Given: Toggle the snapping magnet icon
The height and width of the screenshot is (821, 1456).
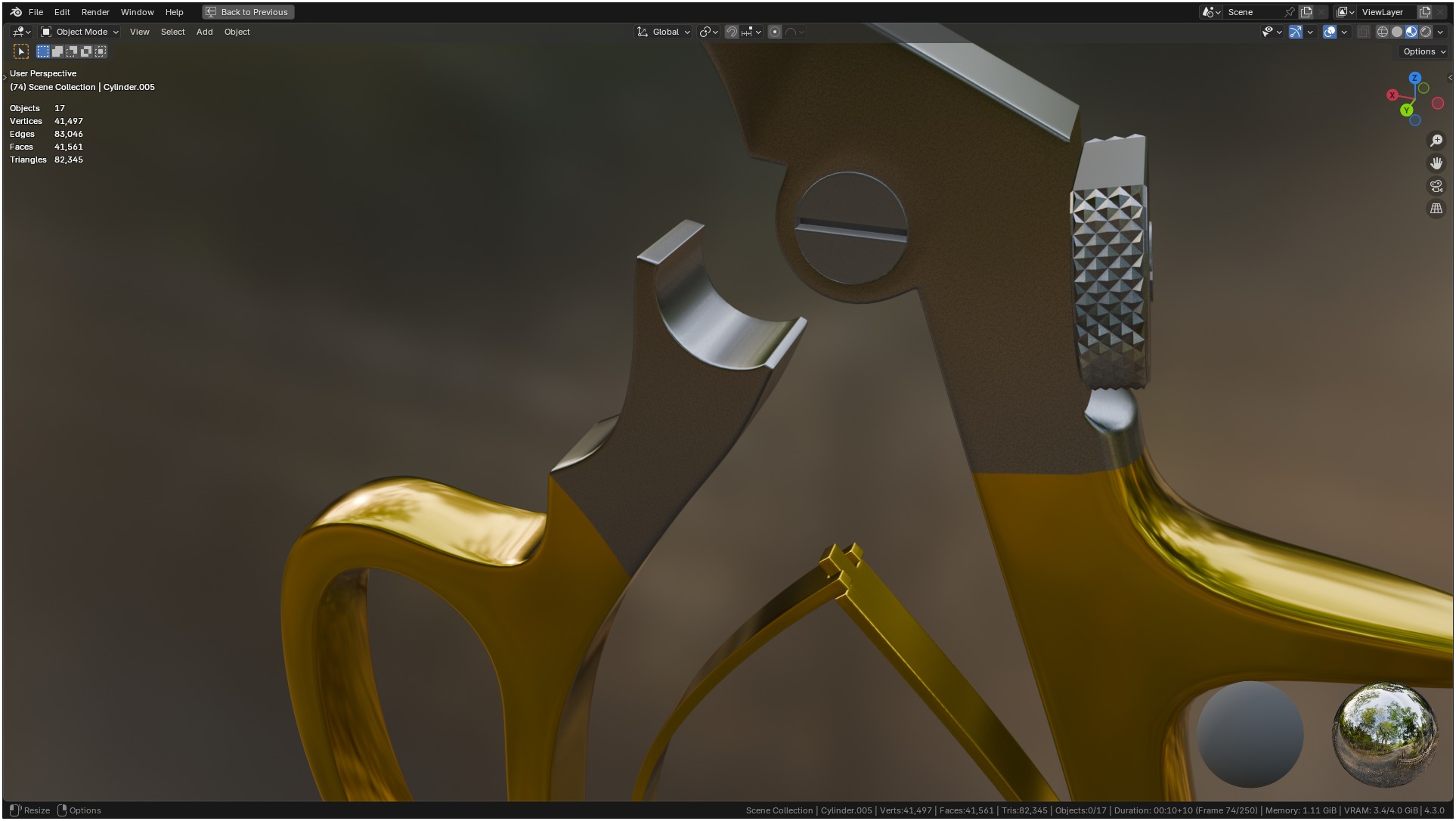Looking at the screenshot, I should (x=731, y=32).
